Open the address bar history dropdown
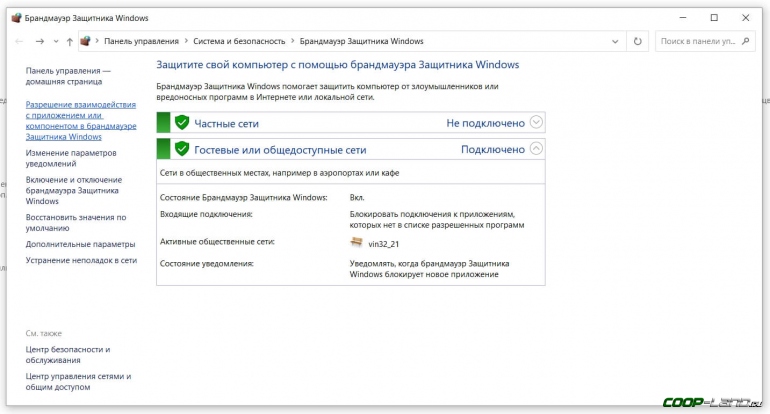 coord(617,41)
